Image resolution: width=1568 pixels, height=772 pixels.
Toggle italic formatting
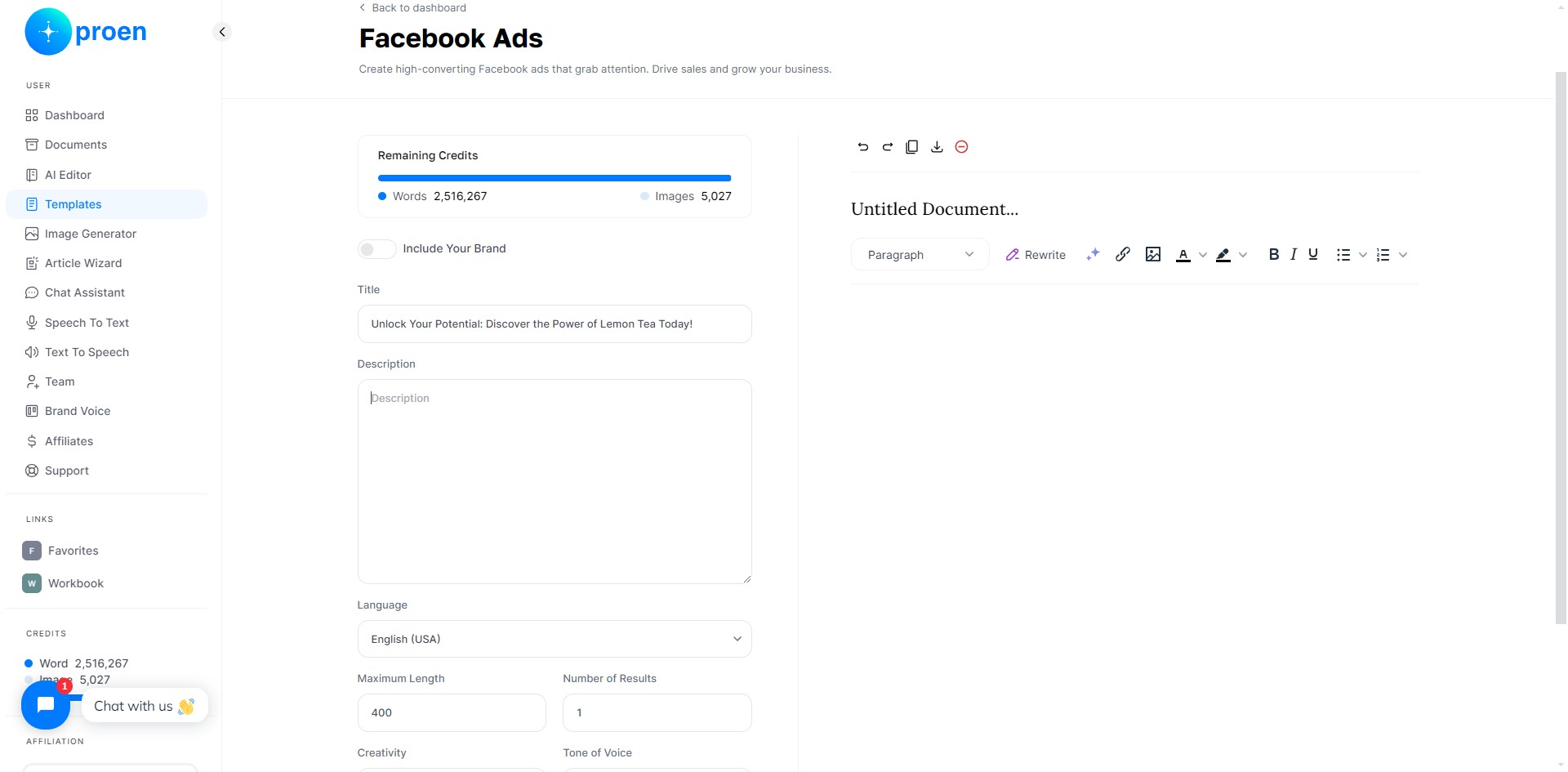coord(1294,254)
